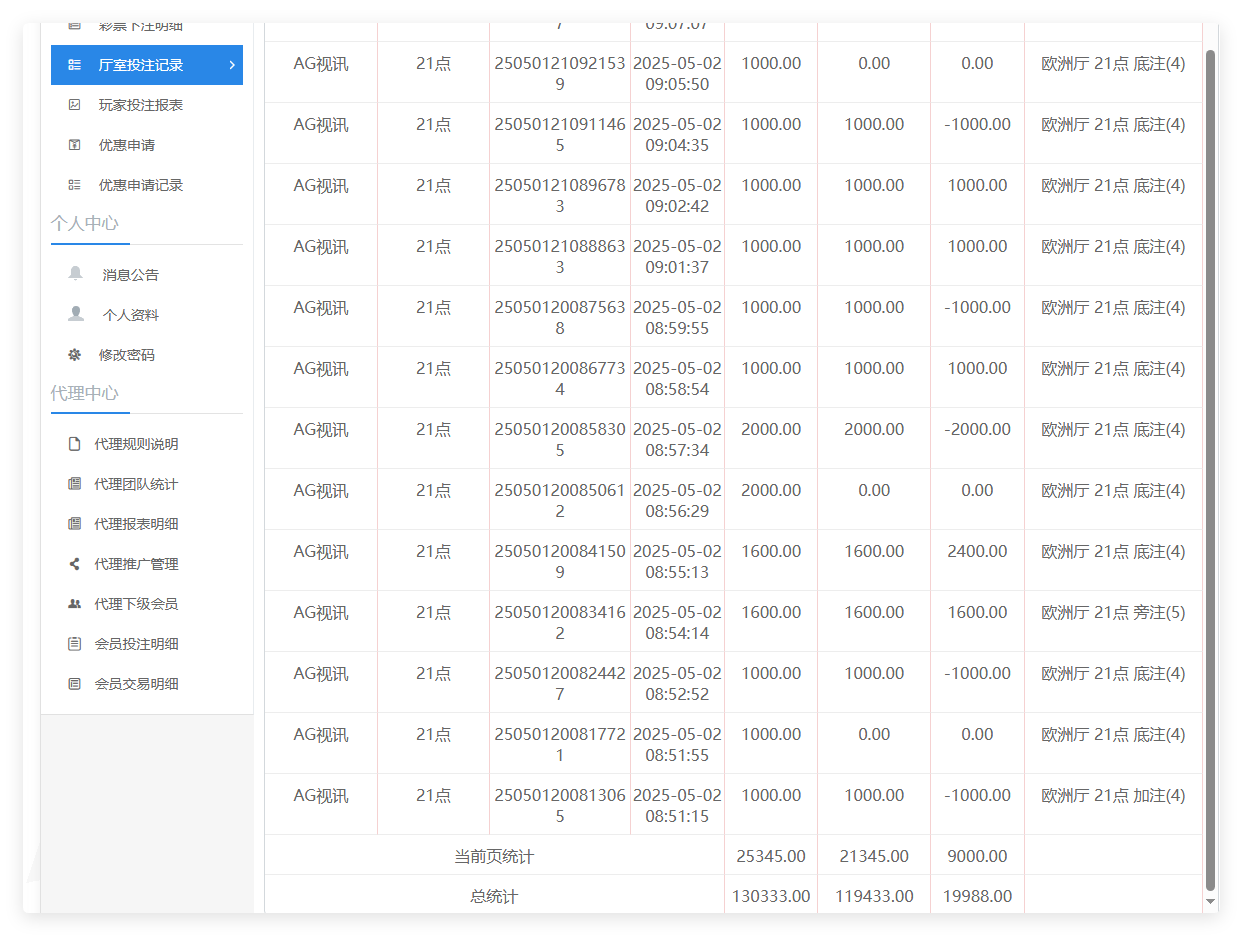Click the 修改密码 gear icon

pyautogui.click(x=74, y=355)
